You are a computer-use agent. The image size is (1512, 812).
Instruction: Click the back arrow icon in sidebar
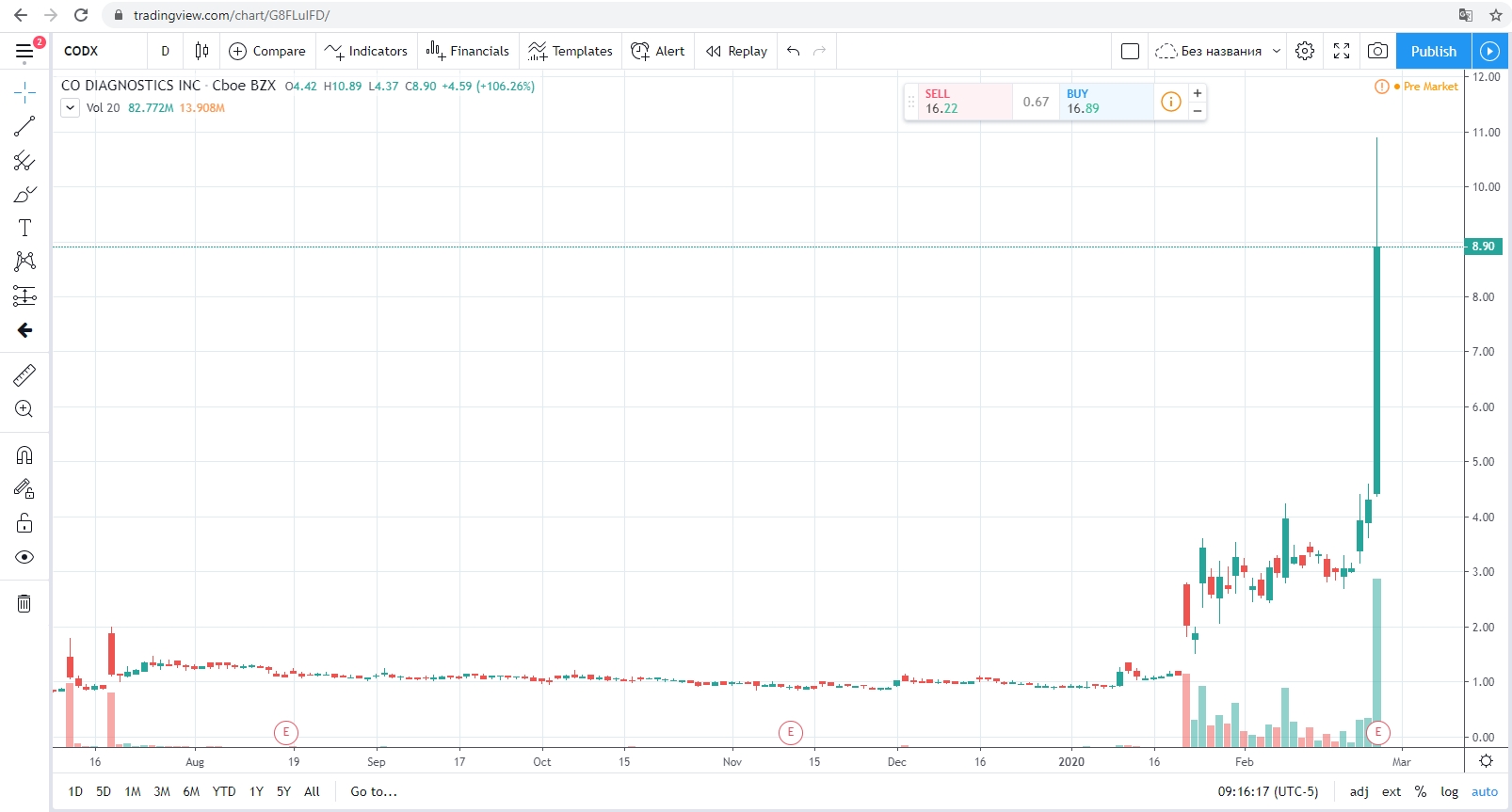point(24,330)
